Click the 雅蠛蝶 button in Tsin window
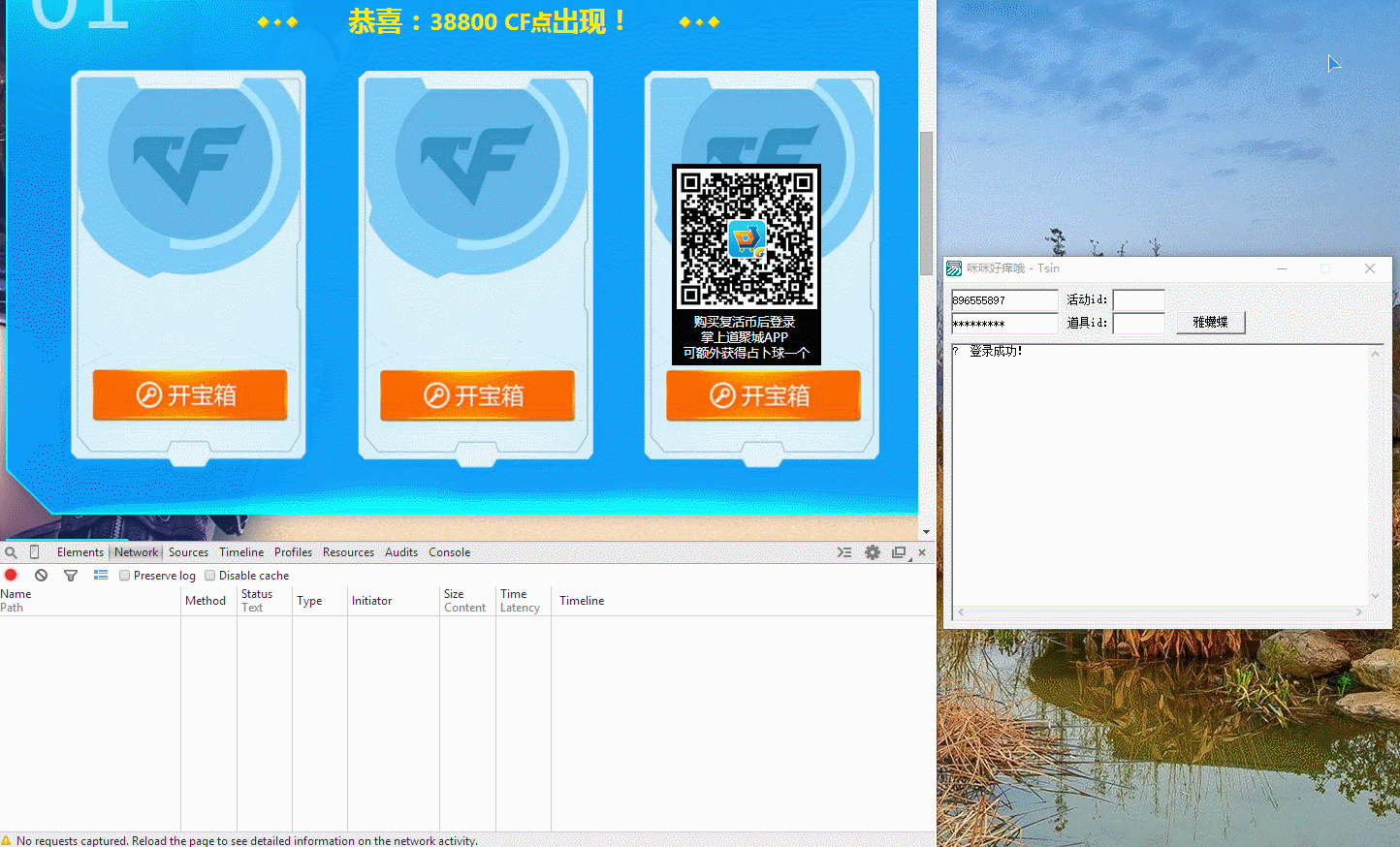 point(1210,322)
